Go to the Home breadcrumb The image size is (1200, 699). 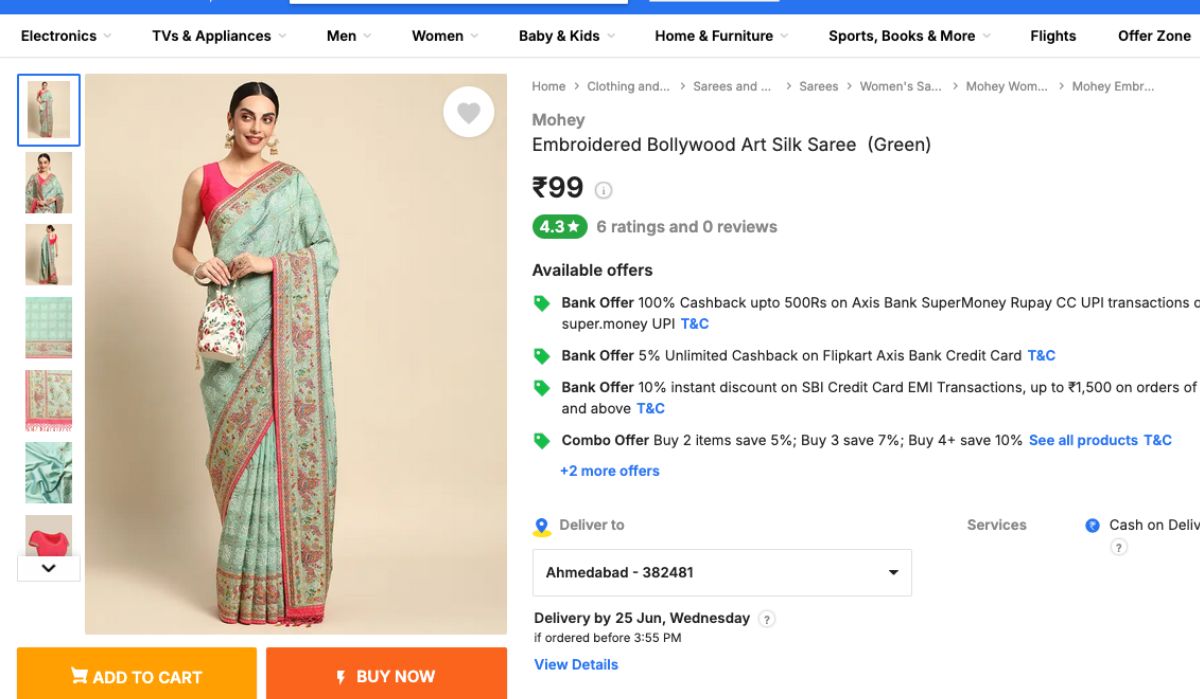tap(549, 87)
